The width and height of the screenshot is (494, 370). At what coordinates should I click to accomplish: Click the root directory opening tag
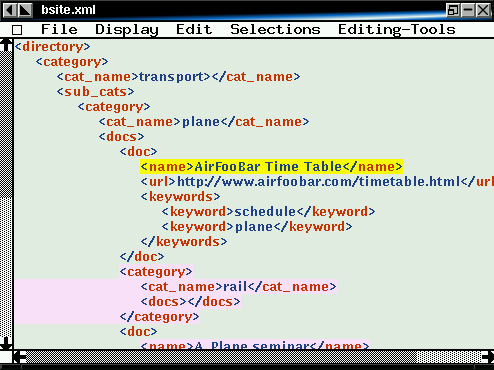[52, 47]
